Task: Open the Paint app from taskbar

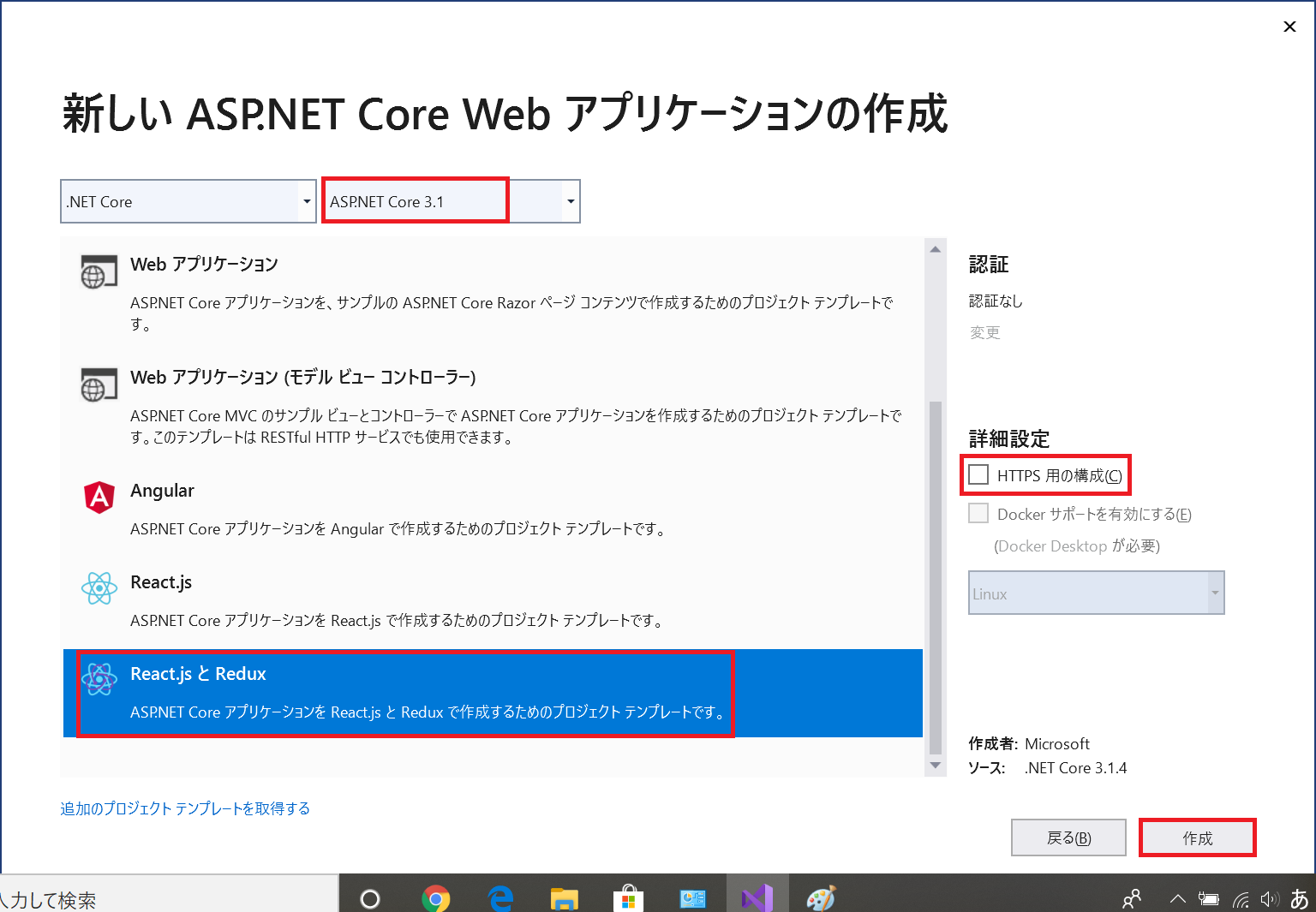Action: click(821, 898)
